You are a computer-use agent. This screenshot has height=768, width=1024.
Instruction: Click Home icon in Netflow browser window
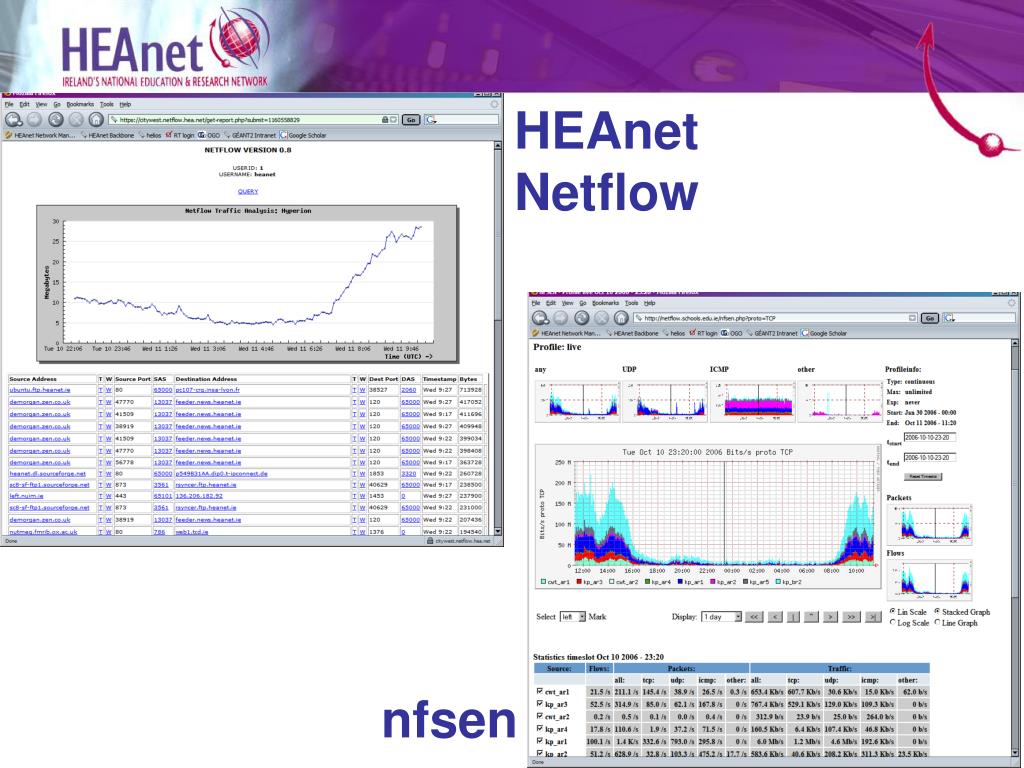[96, 120]
